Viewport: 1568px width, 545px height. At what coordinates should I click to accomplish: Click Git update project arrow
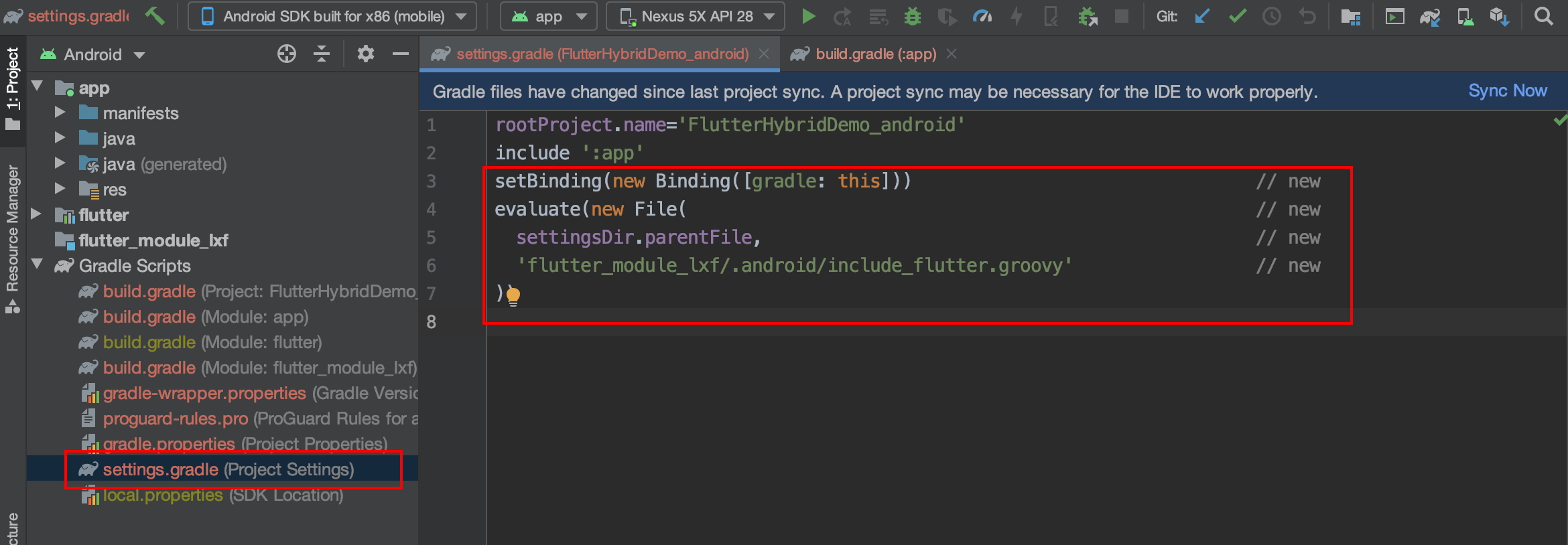[1202, 16]
